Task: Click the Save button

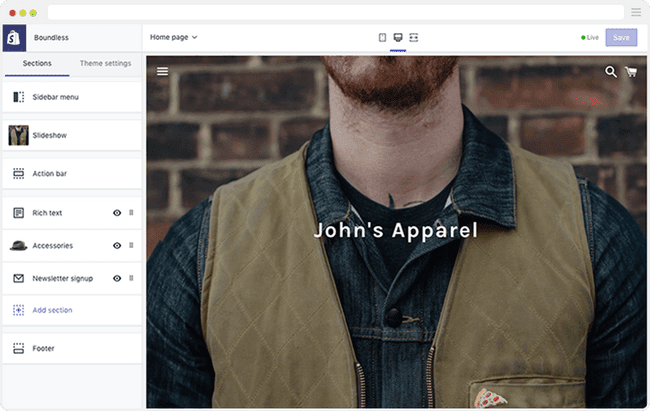Action: point(621,38)
